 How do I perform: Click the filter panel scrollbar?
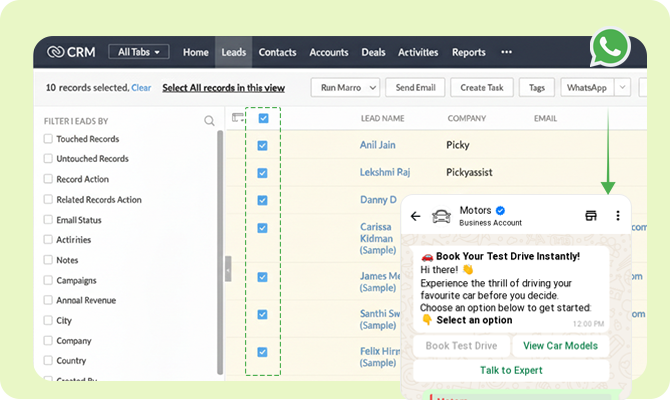(x=220, y=252)
